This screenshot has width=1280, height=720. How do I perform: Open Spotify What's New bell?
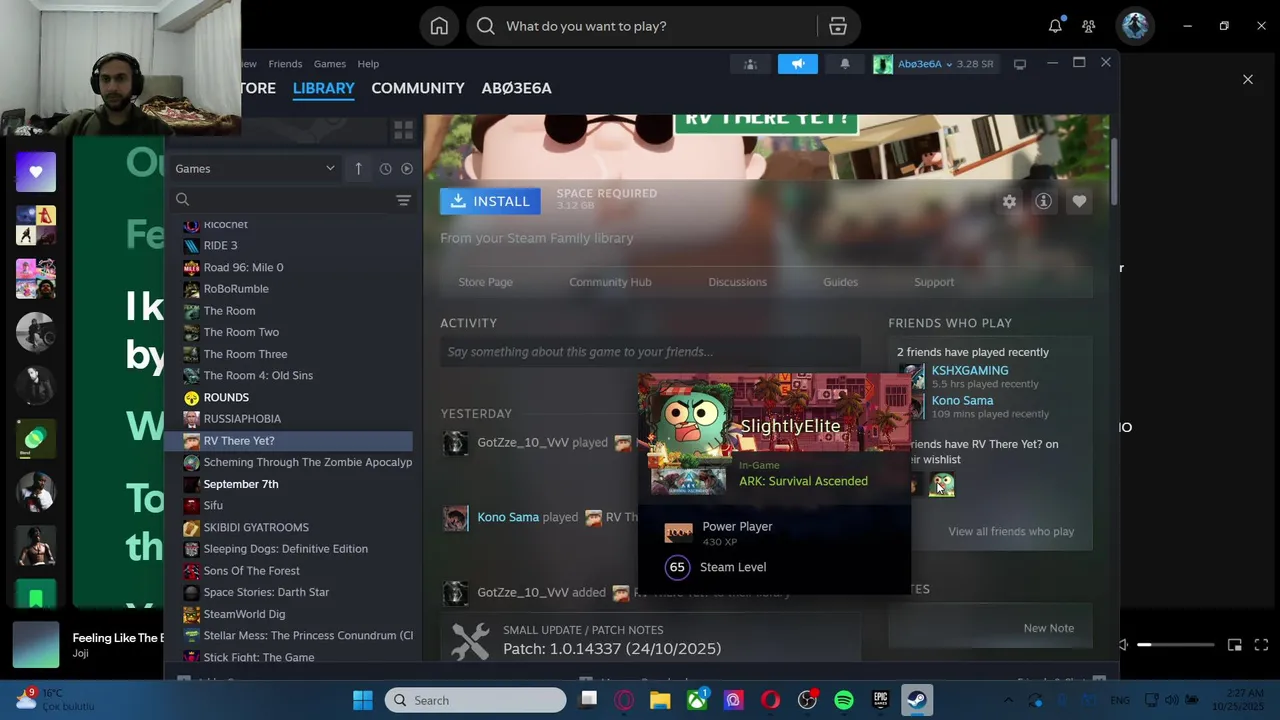1055,26
